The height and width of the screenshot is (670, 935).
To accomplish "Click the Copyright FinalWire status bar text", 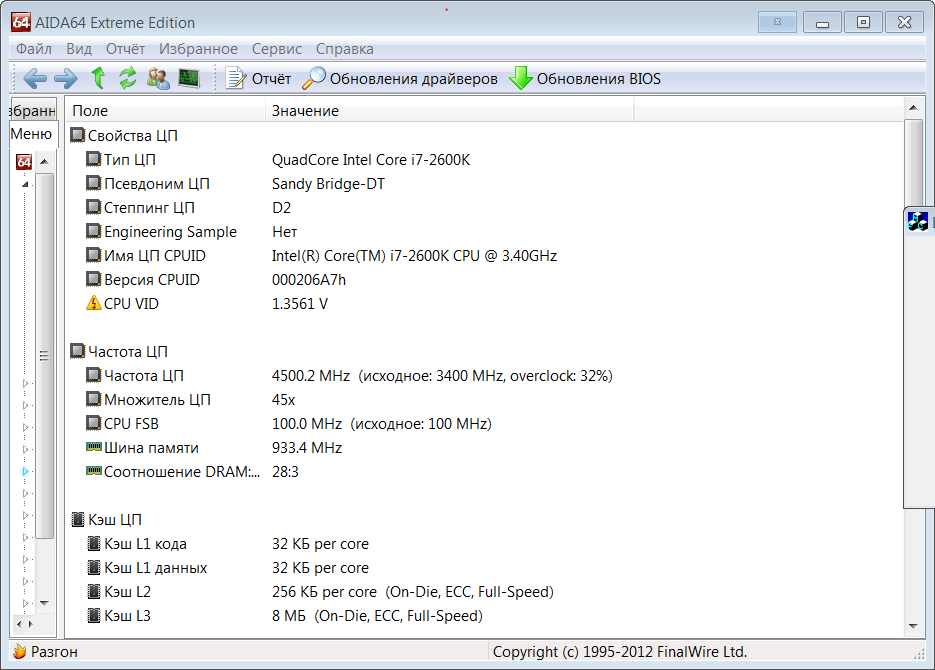I will tap(620, 652).
